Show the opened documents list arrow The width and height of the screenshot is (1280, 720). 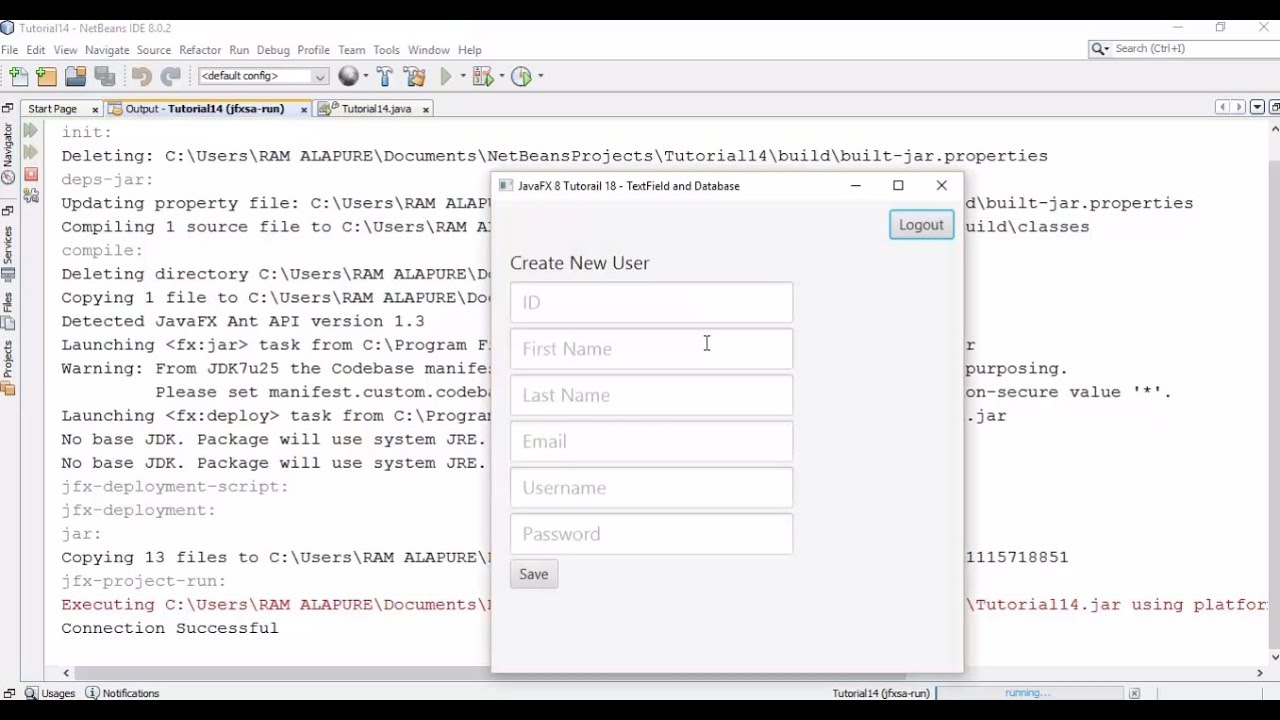(x=1258, y=107)
